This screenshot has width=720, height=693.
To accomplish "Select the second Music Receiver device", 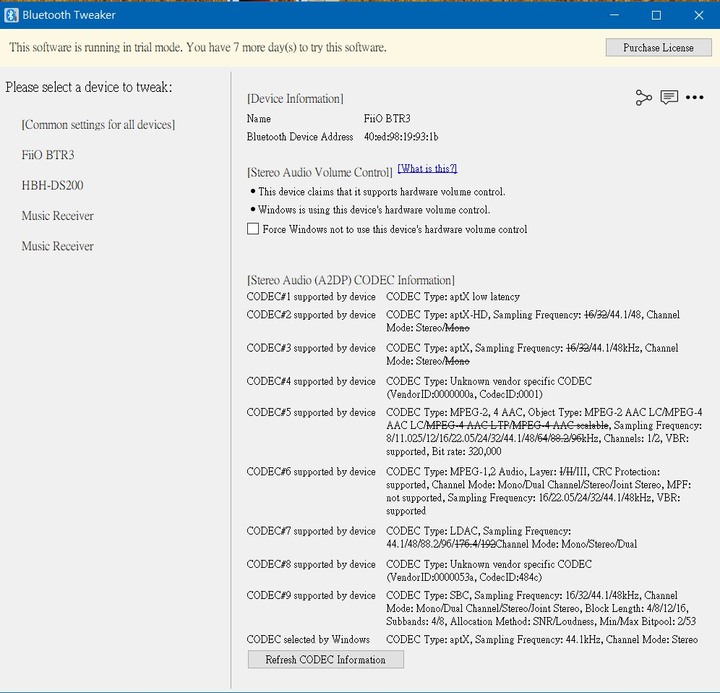I will tap(57, 246).
